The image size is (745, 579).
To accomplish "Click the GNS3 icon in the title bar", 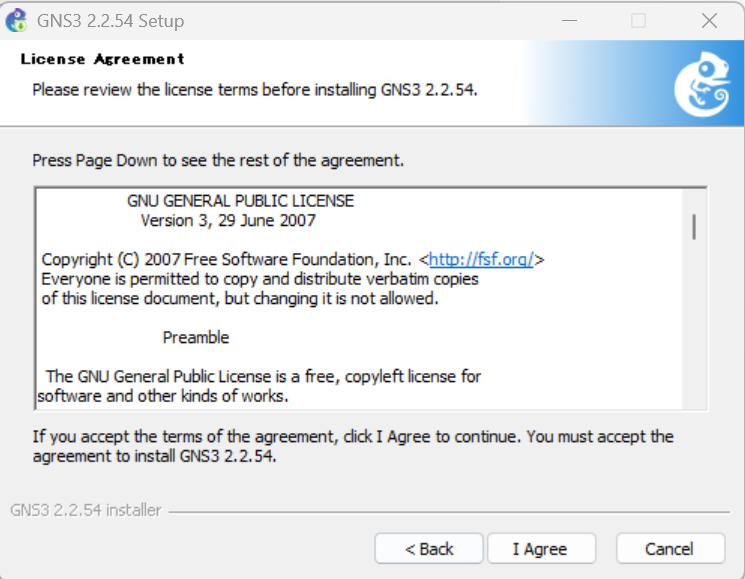I will pos(16,20).
